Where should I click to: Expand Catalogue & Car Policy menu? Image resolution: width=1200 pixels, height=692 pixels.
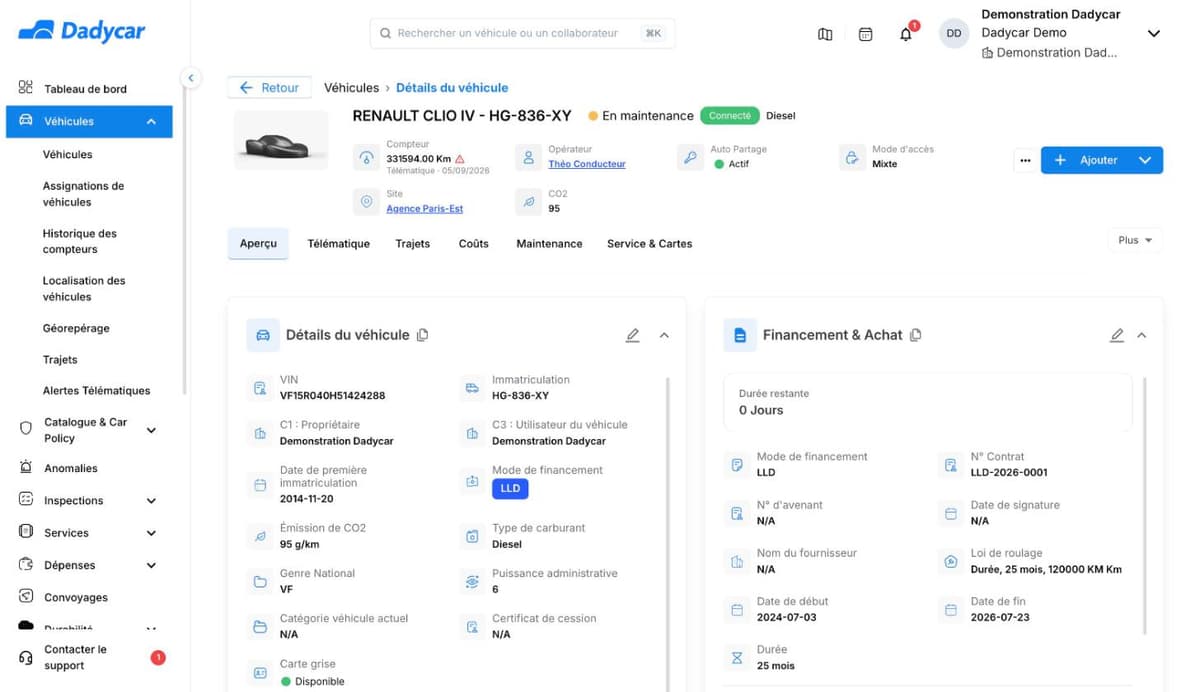pyautogui.click(x=151, y=430)
